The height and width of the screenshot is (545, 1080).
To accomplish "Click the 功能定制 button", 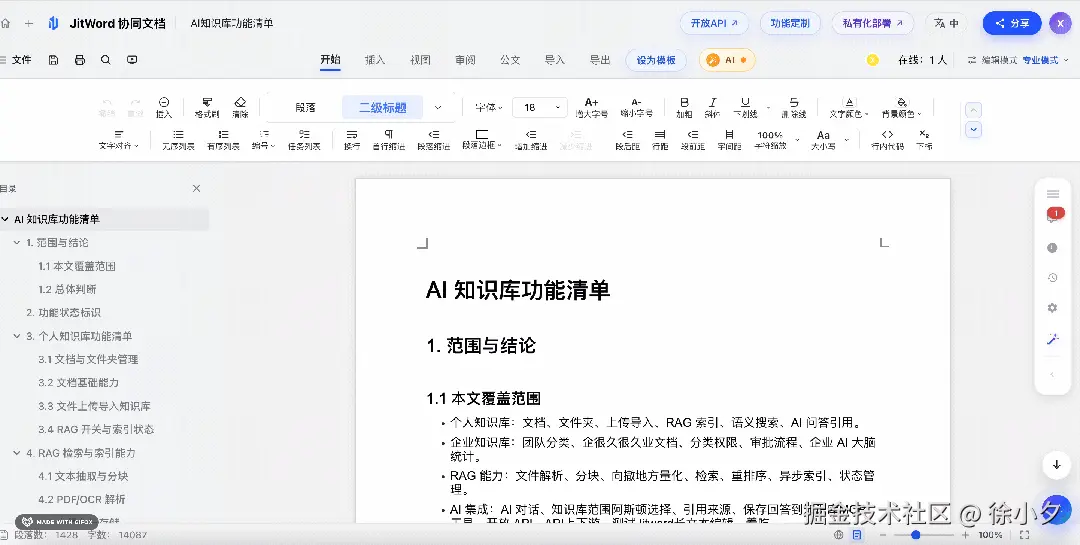I will click(x=790, y=23).
